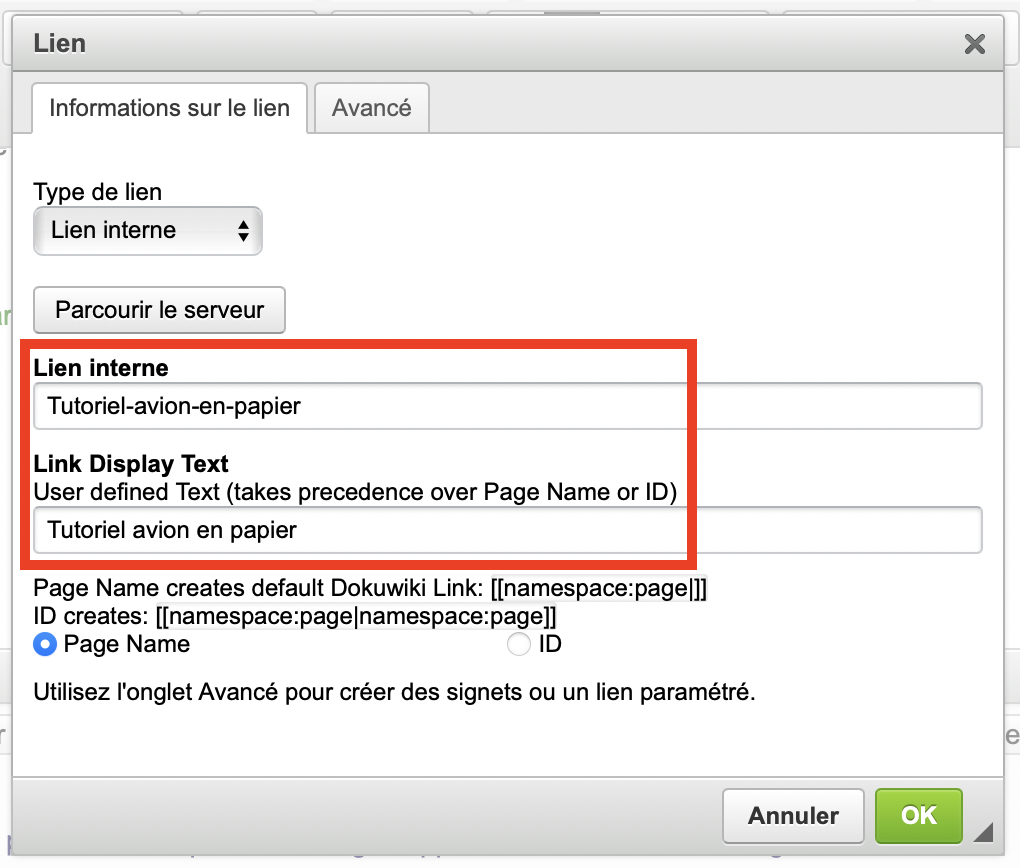Click the resize grip in the dialog corner

click(983, 831)
